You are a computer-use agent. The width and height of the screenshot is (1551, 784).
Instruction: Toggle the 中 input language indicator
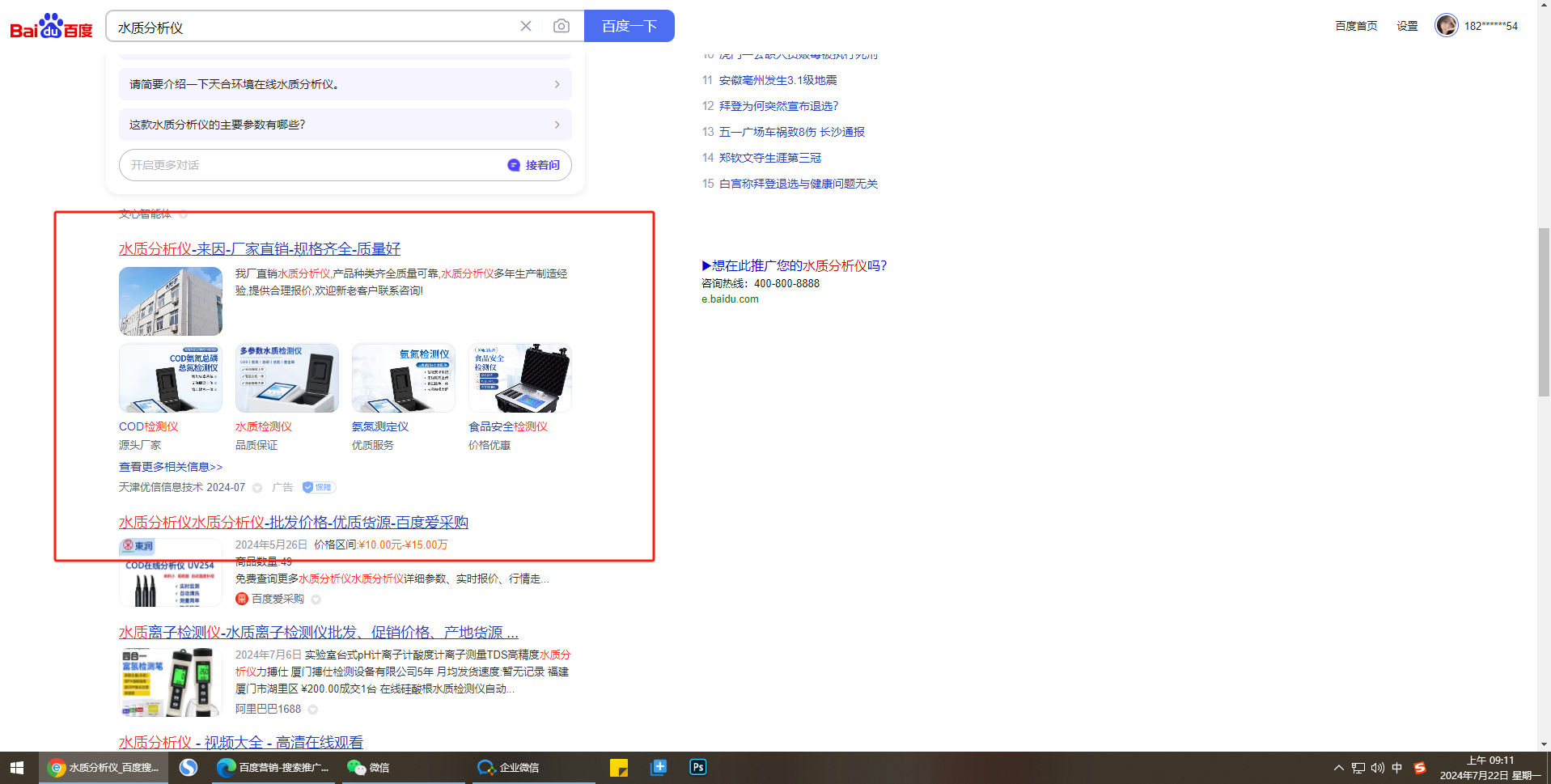pyautogui.click(x=1397, y=768)
